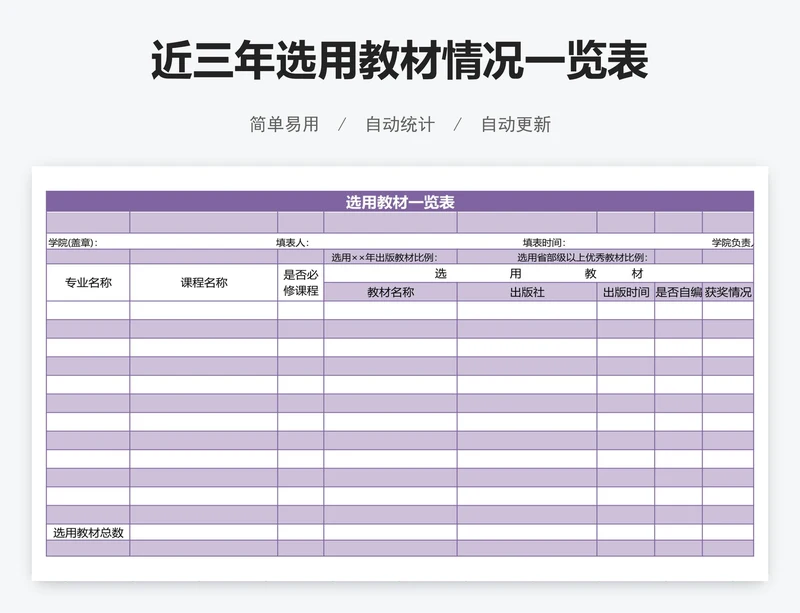Viewport: 800px width, 613px height.
Task: Click the partially visible 学院负责人 label
Action: point(733,243)
